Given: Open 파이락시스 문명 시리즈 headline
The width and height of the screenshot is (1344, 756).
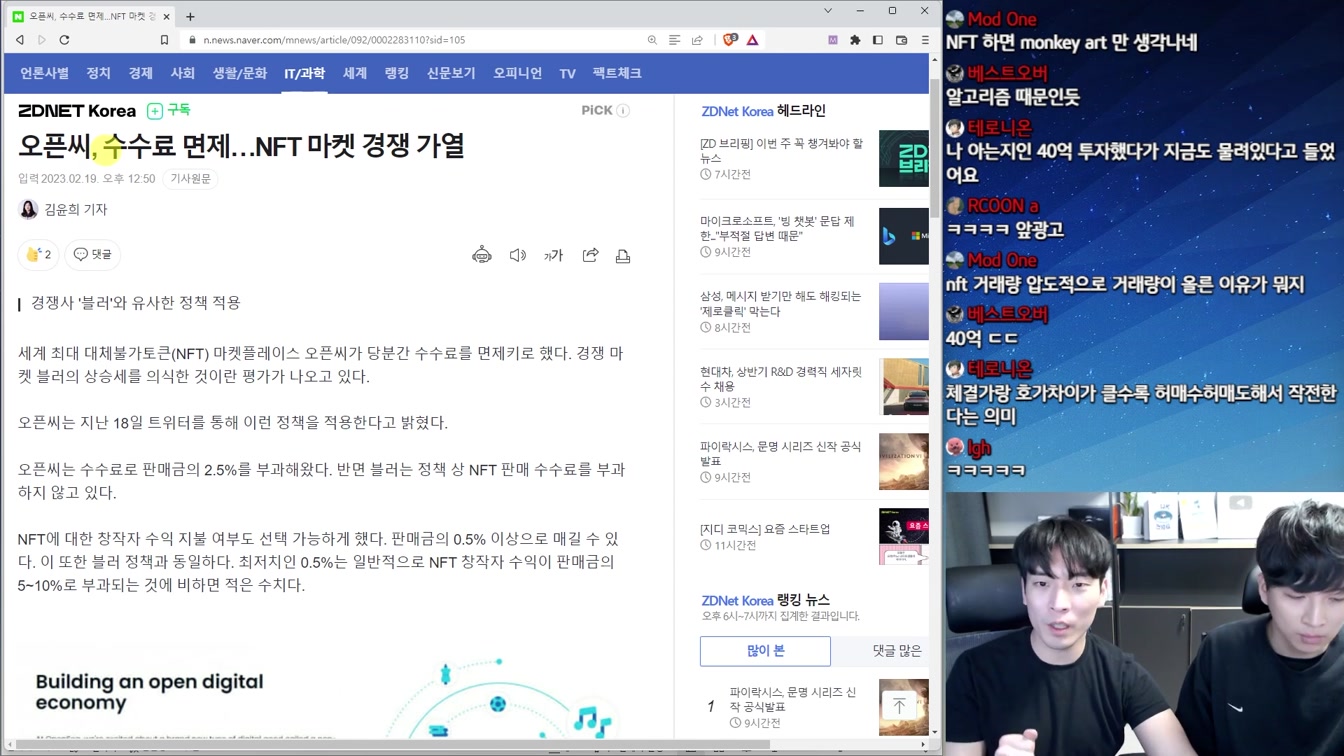Looking at the screenshot, I should coord(780,453).
